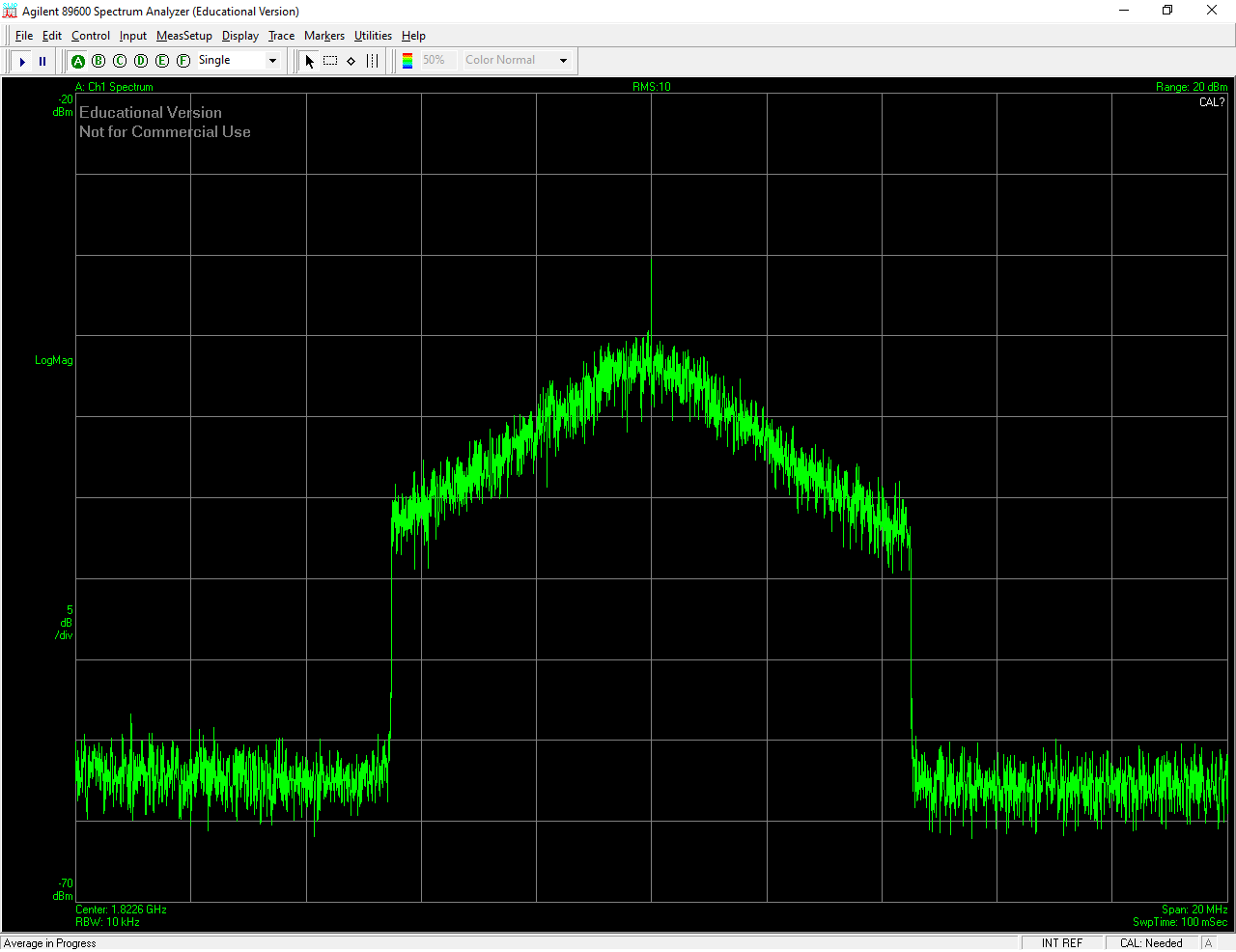Click the 'SwpTime: 100 mSec' label
The height and width of the screenshot is (952, 1236).
pos(1180,922)
